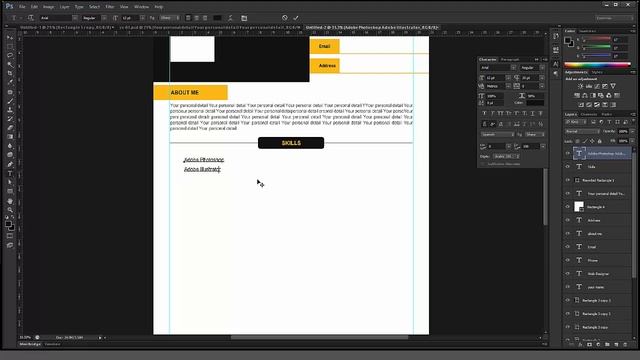Hide the about me text layer
This screenshot has width=640, height=360.
click(567, 233)
